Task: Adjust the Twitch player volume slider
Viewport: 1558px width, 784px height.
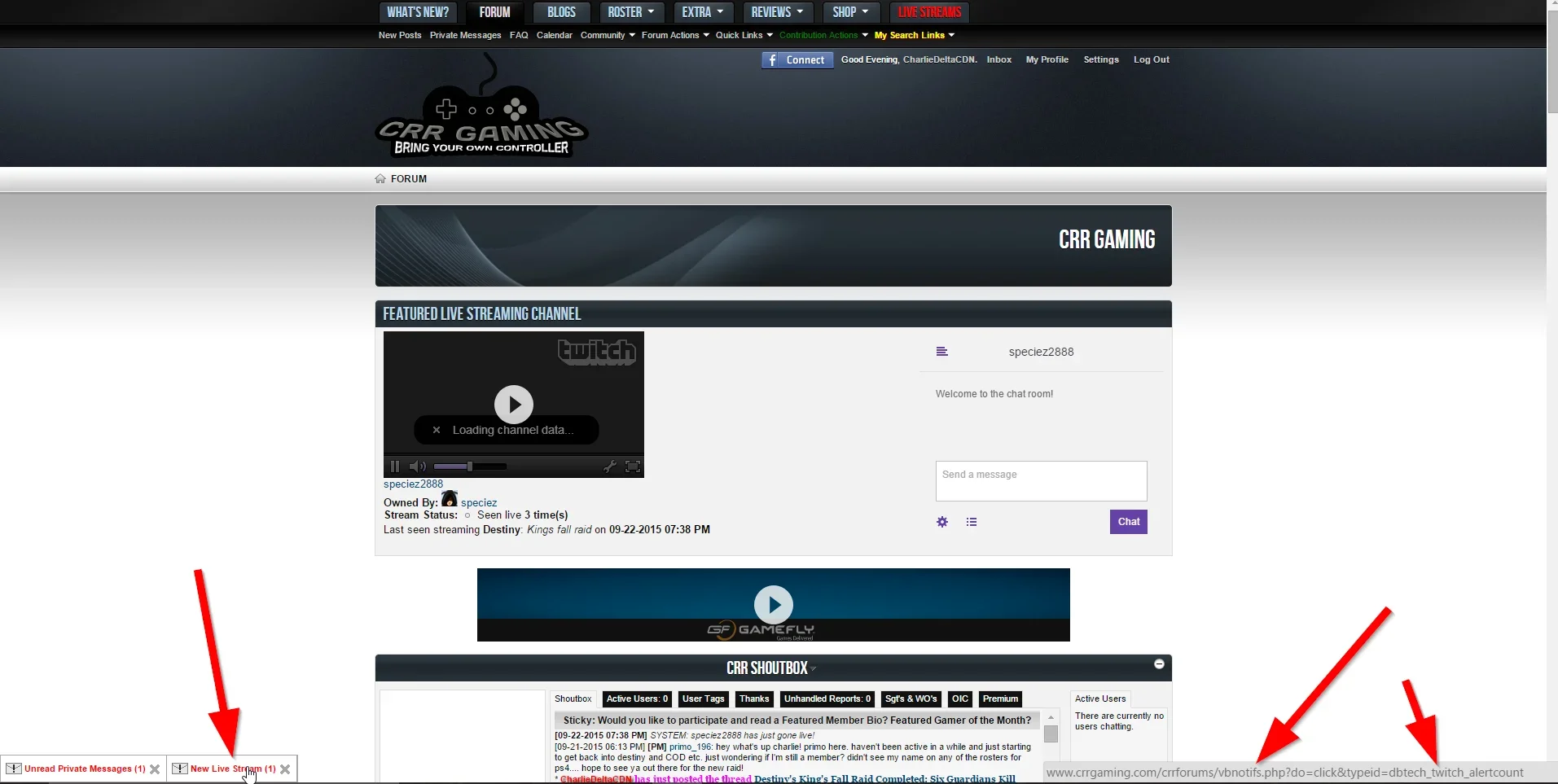Action: 470,466
